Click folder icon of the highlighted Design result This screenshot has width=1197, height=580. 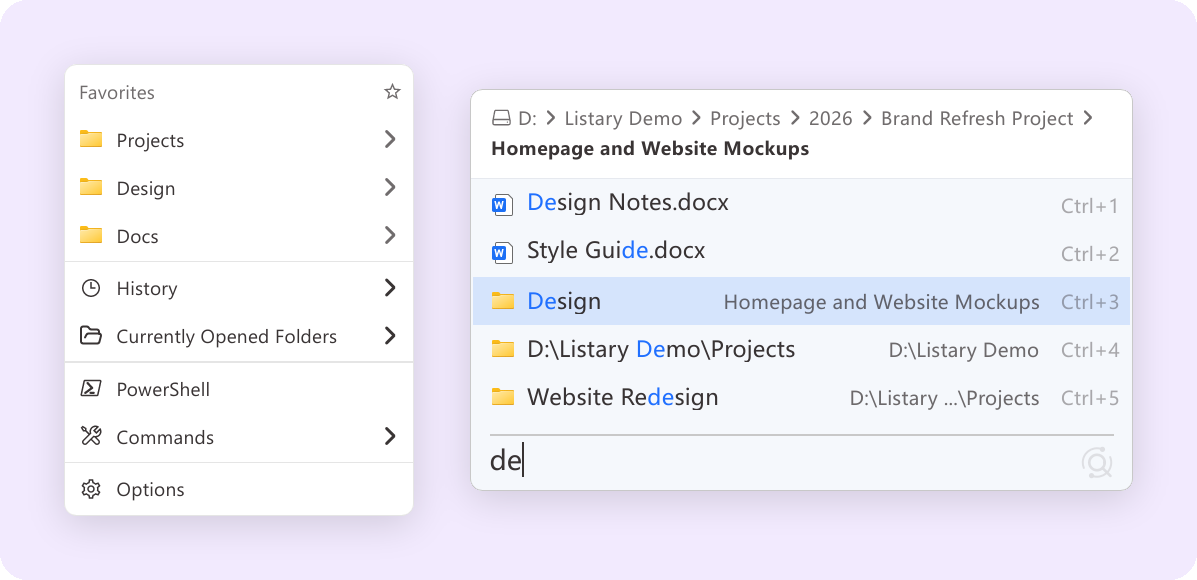coord(502,301)
